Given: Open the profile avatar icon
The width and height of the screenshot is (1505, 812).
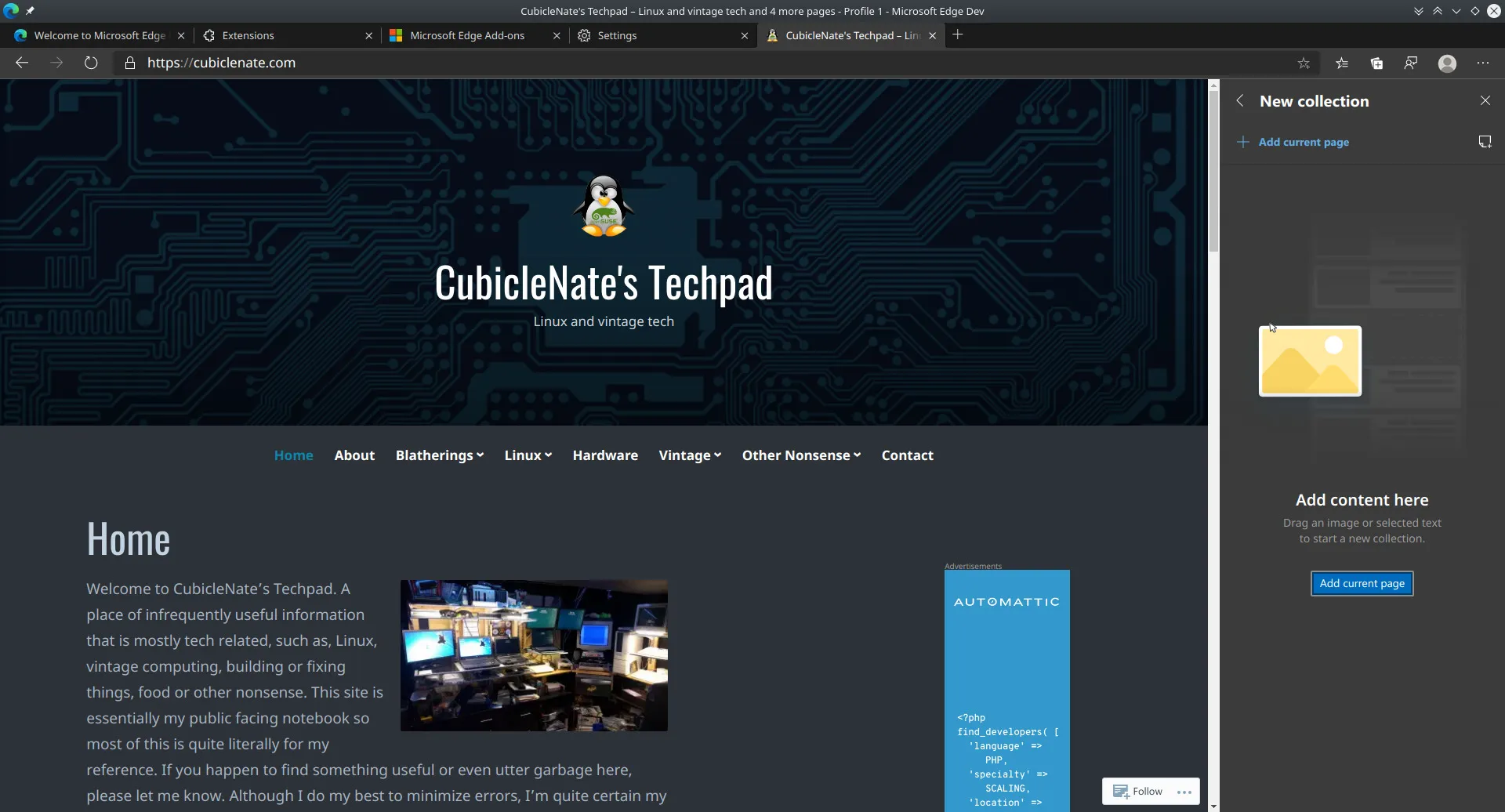Looking at the screenshot, I should 1447,63.
